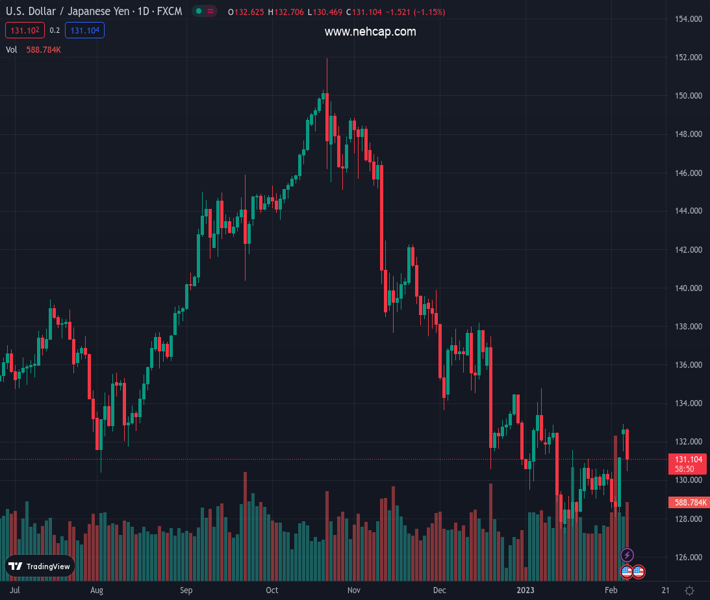Click the TradingView logo badge

(x=40, y=566)
